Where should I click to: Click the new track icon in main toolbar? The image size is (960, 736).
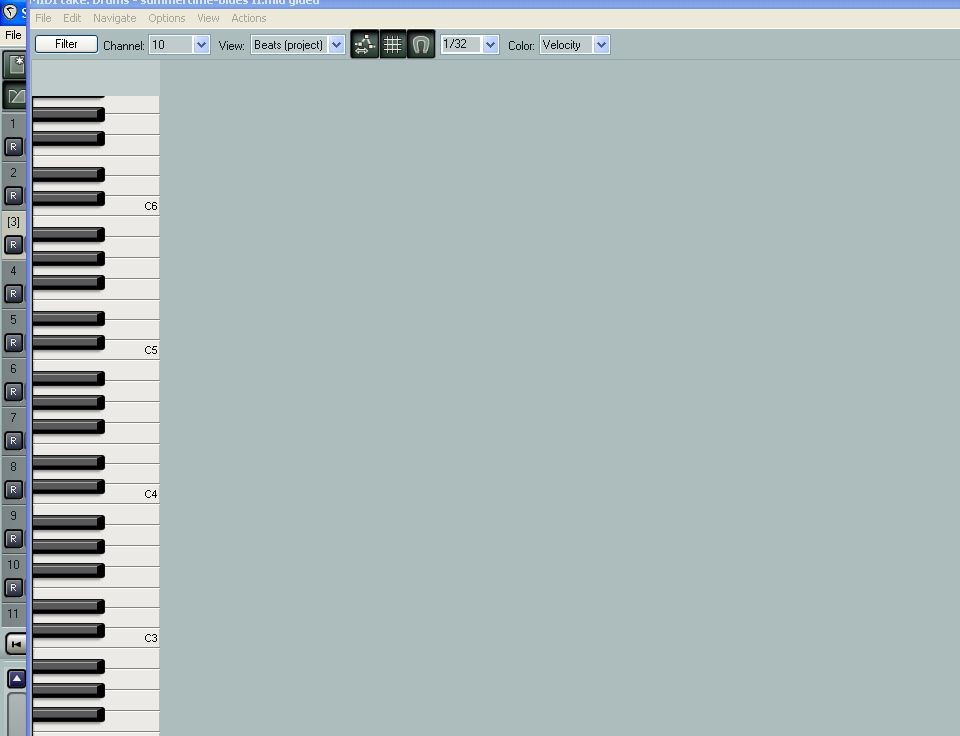tap(15, 65)
